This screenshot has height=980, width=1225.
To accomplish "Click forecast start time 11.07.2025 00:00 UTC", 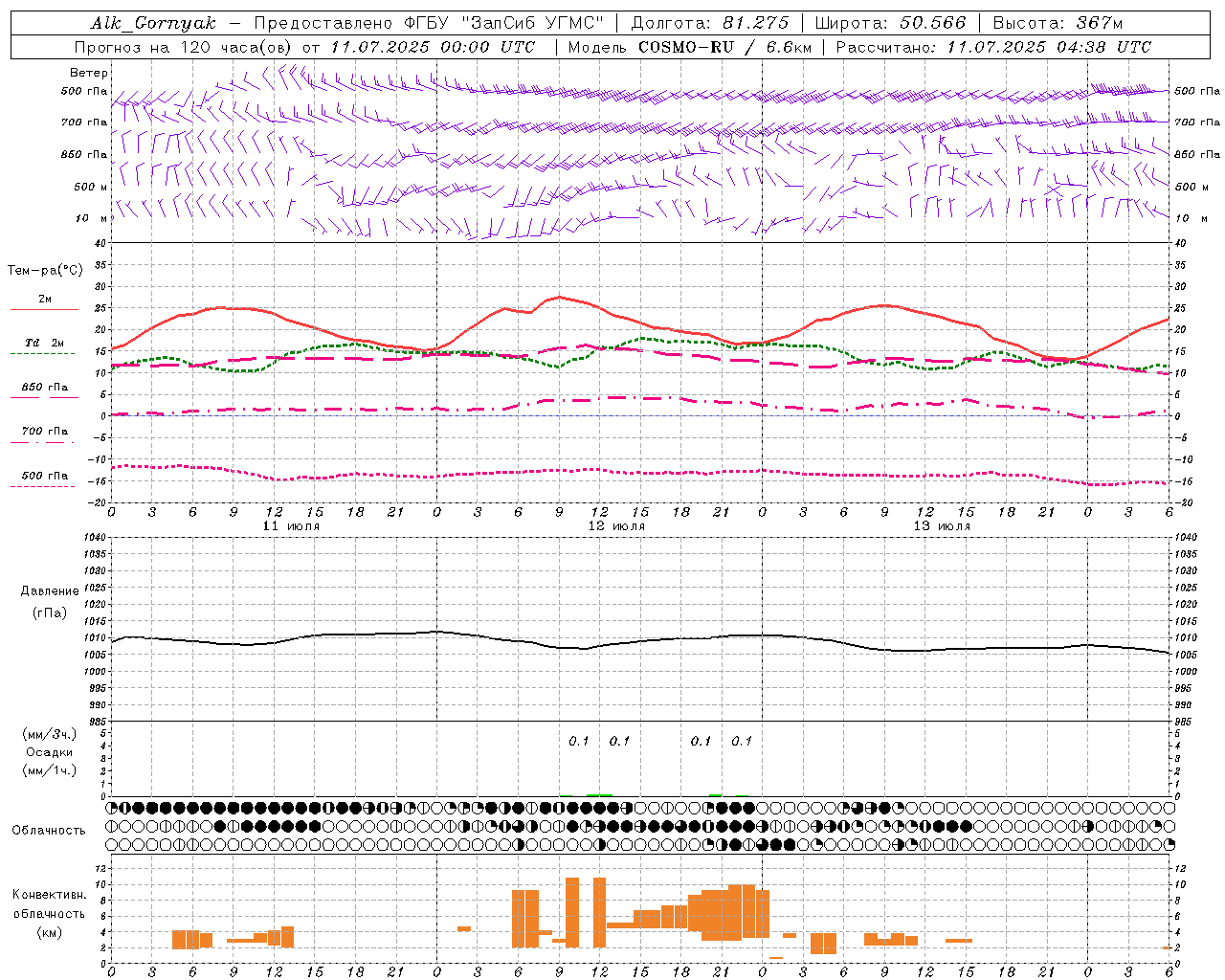I will [x=434, y=47].
